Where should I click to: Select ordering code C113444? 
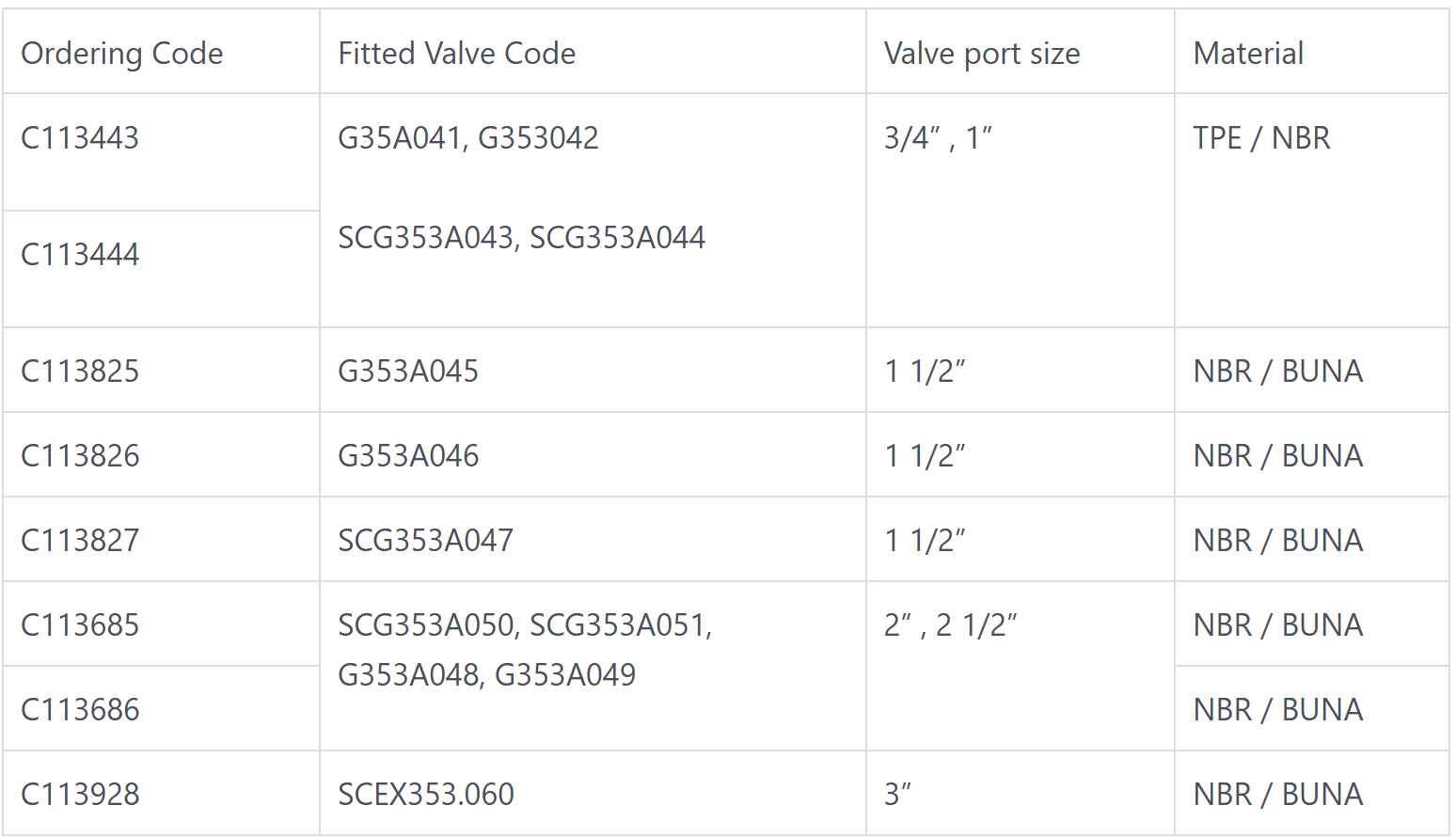(80, 255)
